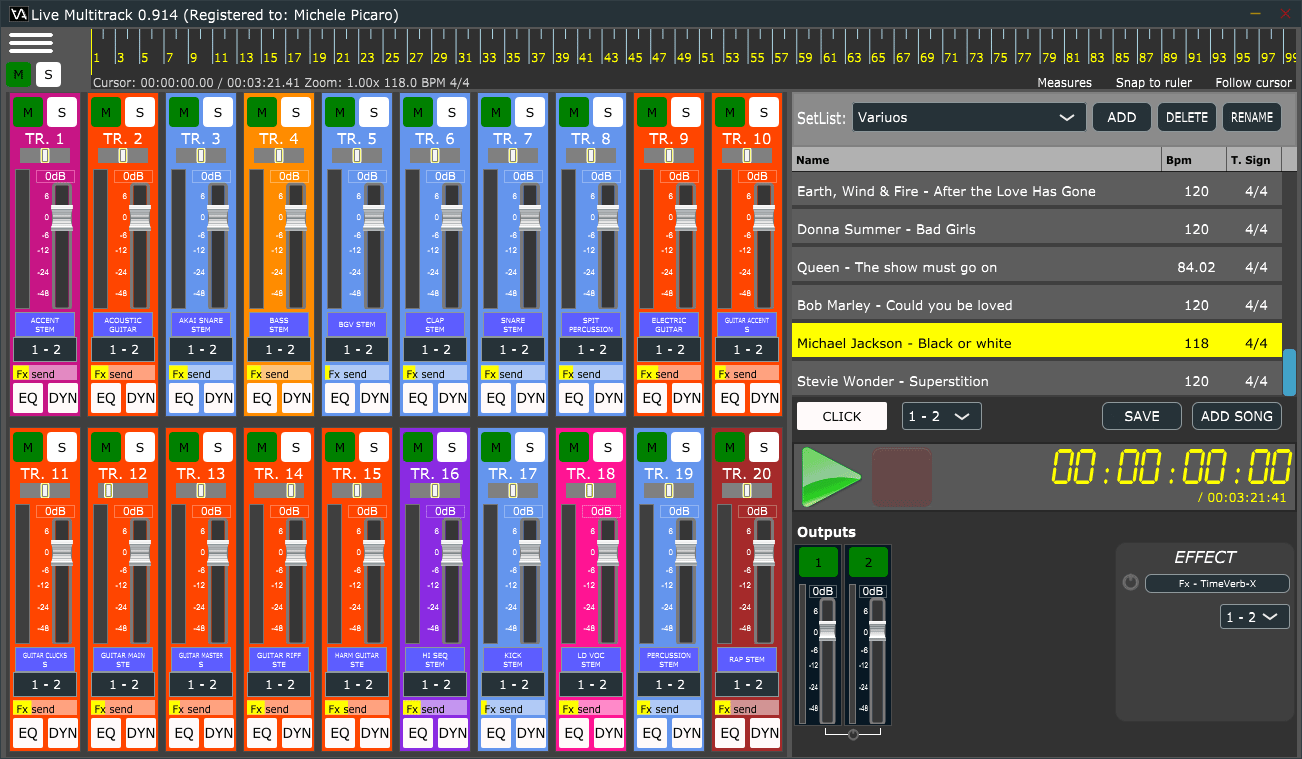Click the ADD setlist button
The width and height of the screenshot is (1302, 759).
click(1122, 117)
